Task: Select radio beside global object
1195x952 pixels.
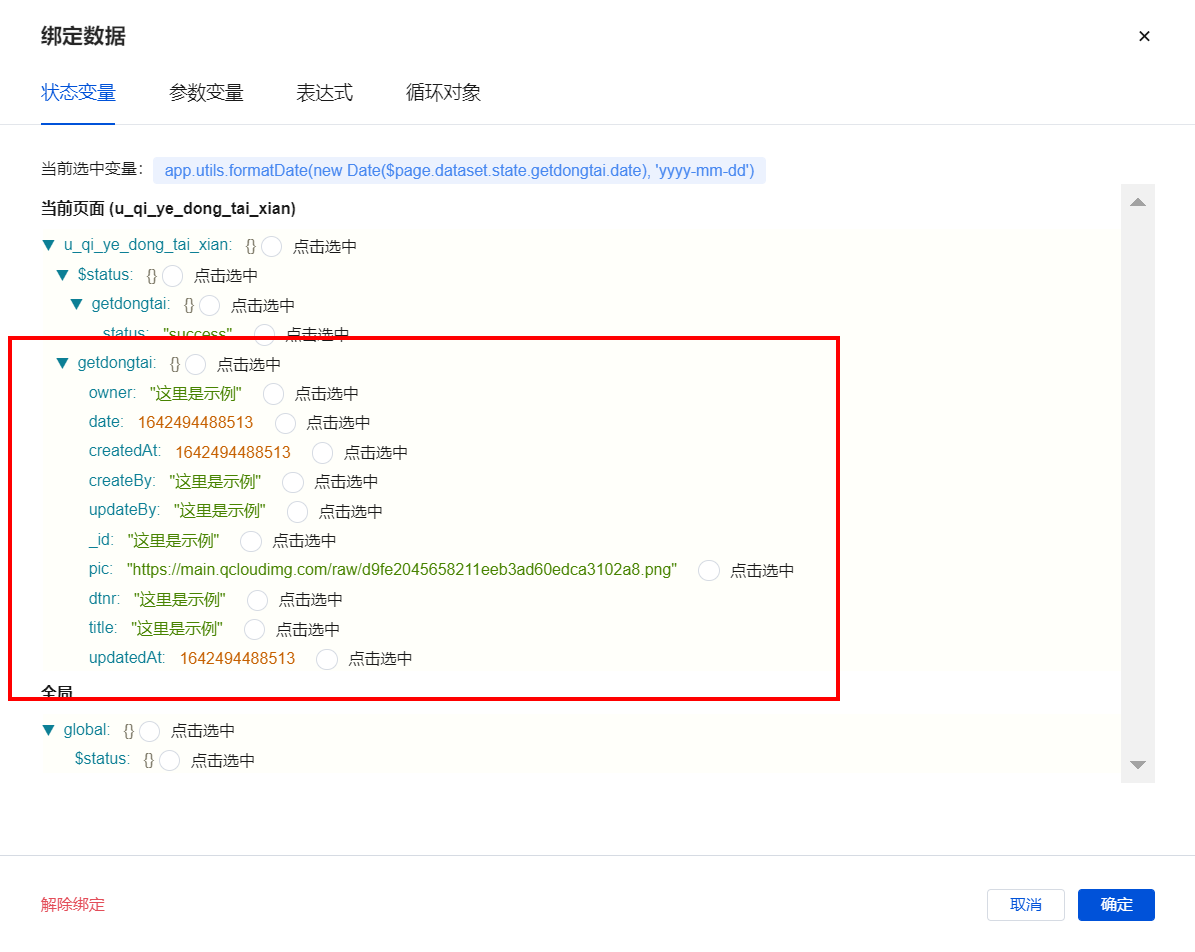Action: pyautogui.click(x=149, y=731)
